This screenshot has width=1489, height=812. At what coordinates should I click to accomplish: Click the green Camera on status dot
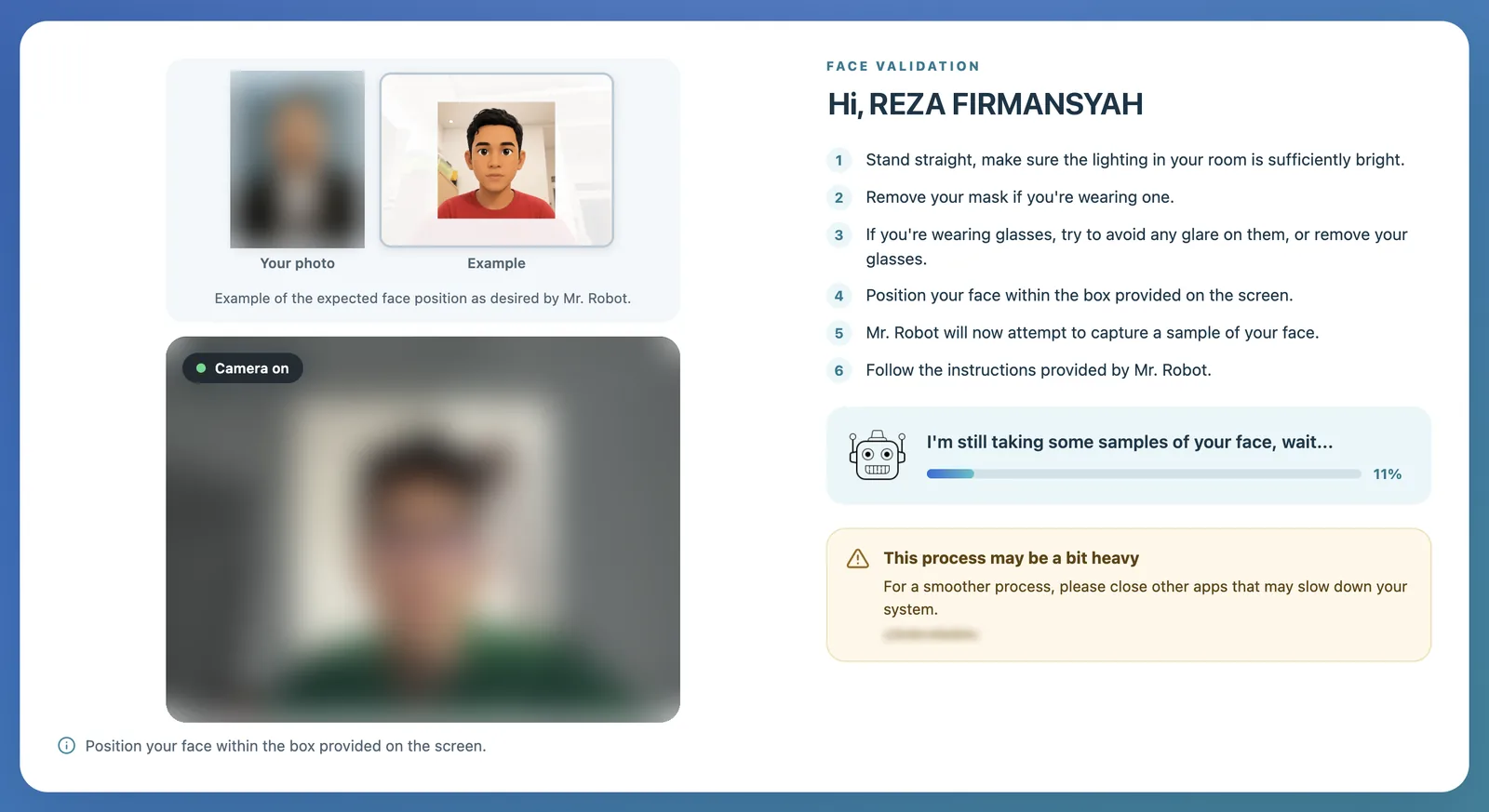point(201,368)
